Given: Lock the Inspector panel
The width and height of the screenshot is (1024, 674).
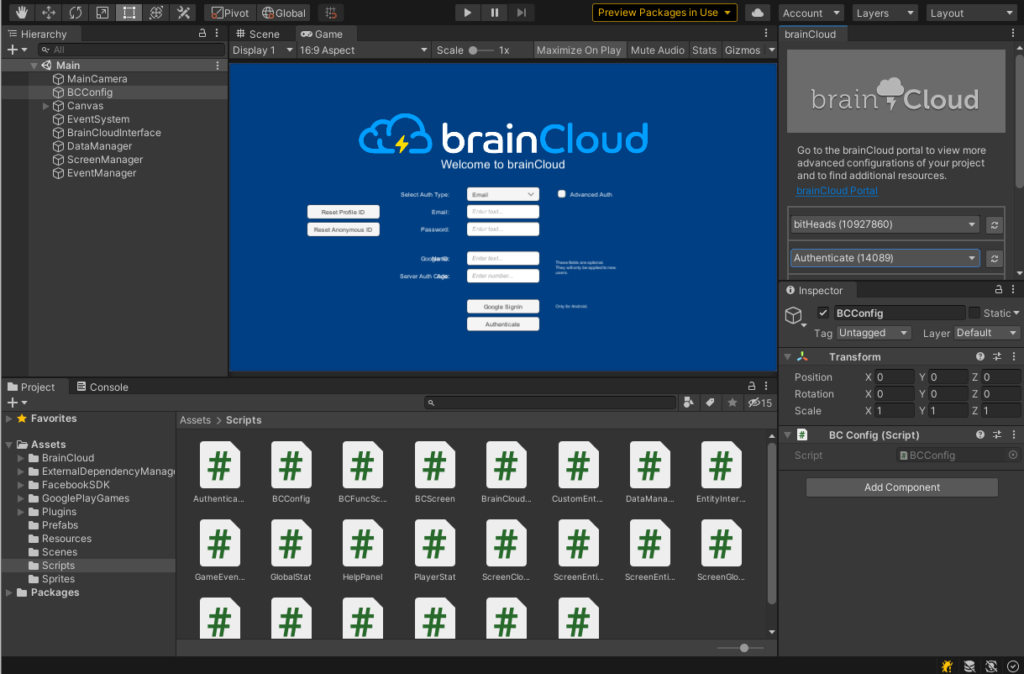Looking at the screenshot, I should click(x=999, y=289).
